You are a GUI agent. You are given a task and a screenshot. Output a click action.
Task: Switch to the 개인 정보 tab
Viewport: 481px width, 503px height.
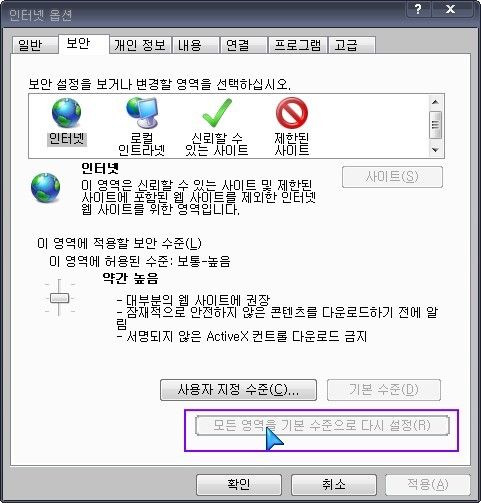point(140,45)
